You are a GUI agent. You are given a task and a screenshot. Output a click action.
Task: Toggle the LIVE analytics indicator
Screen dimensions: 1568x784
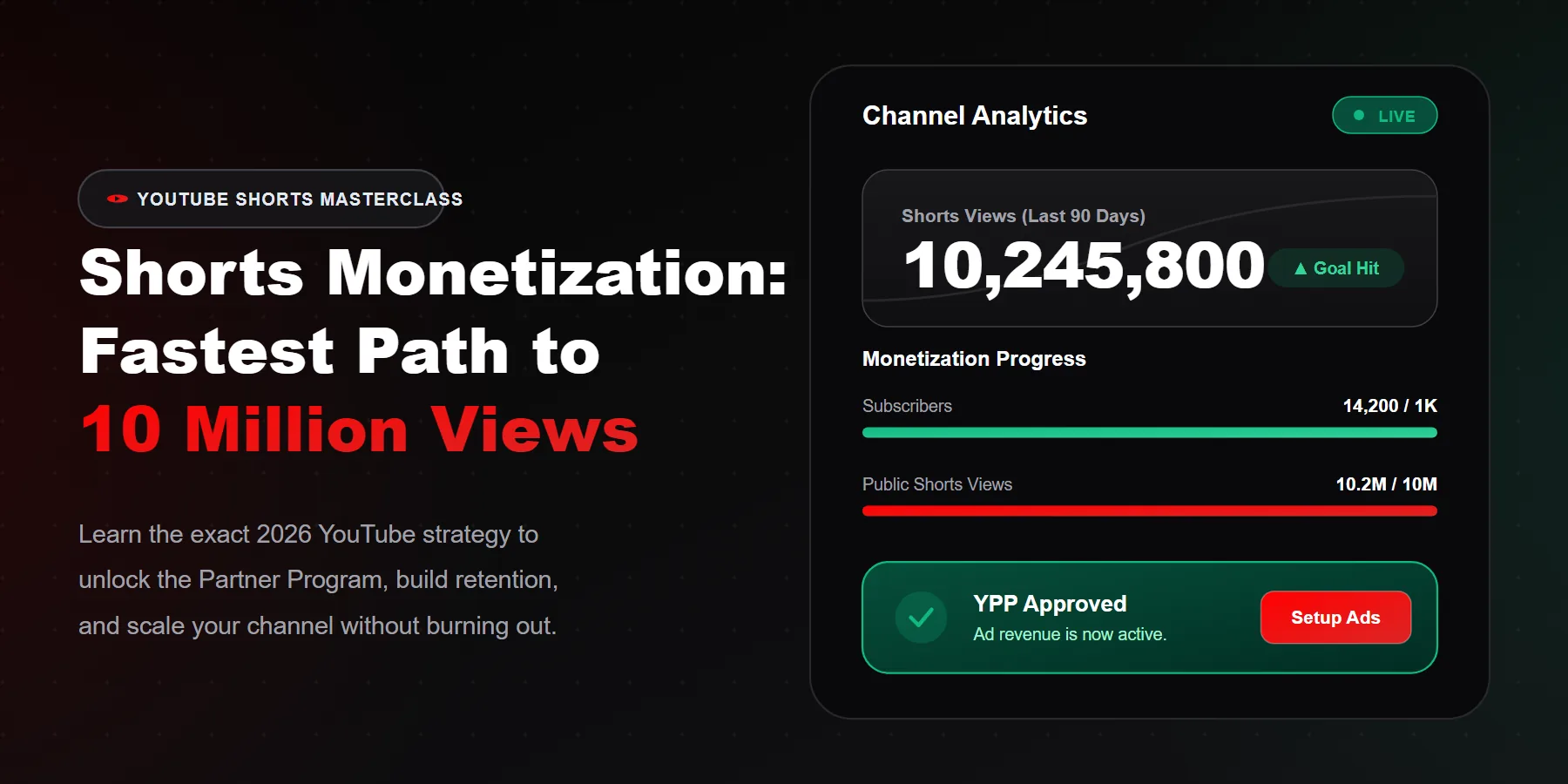(x=1384, y=114)
